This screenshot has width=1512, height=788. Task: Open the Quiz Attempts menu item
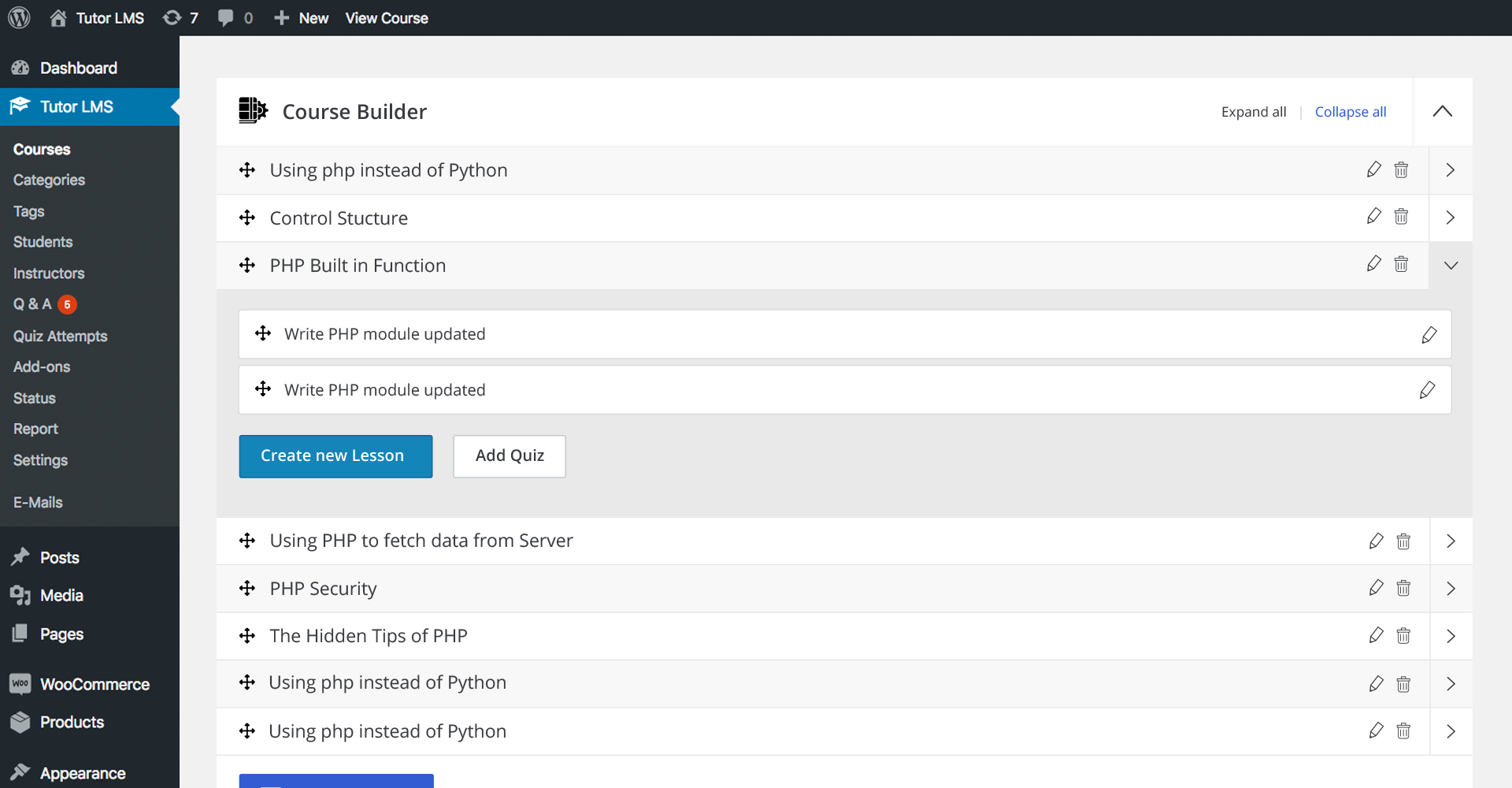pos(60,336)
